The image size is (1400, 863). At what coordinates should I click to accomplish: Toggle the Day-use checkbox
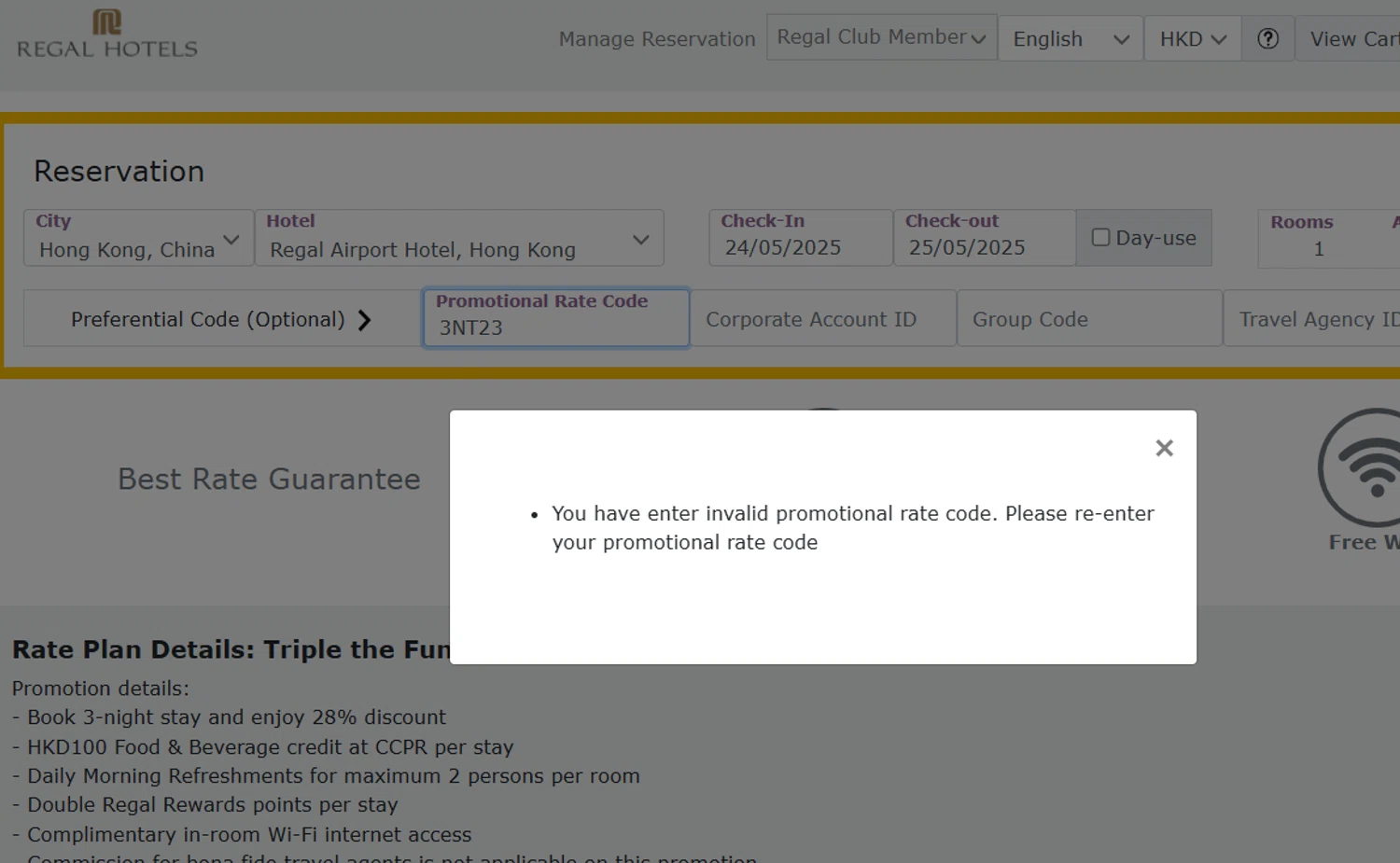[1100, 238]
